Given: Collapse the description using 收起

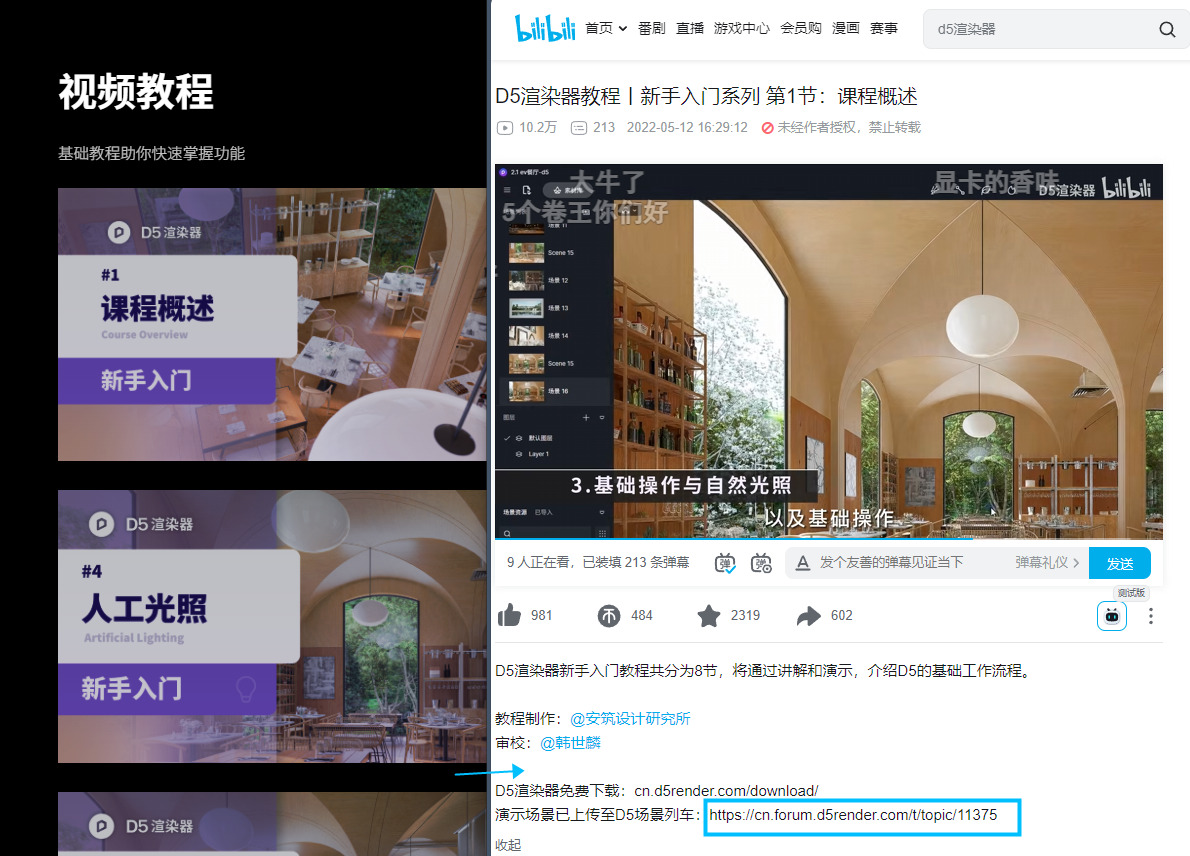Looking at the screenshot, I should pos(506,843).
